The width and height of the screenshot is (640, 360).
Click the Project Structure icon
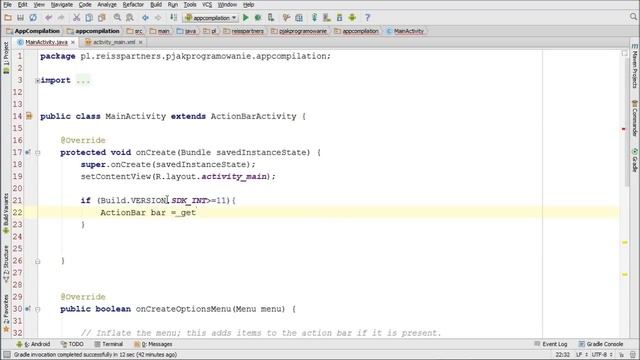click(x=299, y=18)
